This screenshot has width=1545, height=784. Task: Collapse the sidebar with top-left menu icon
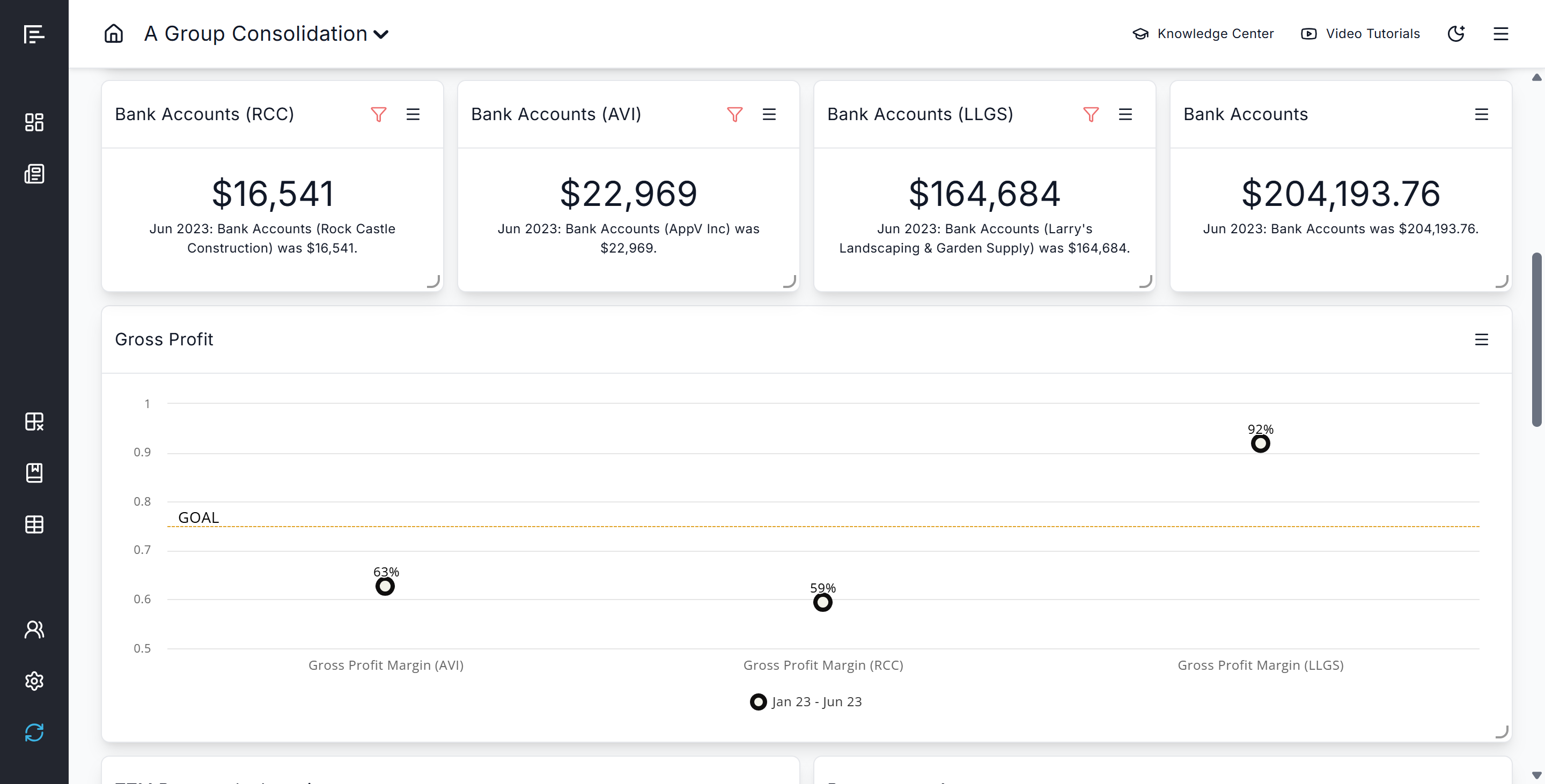[34, 34]
